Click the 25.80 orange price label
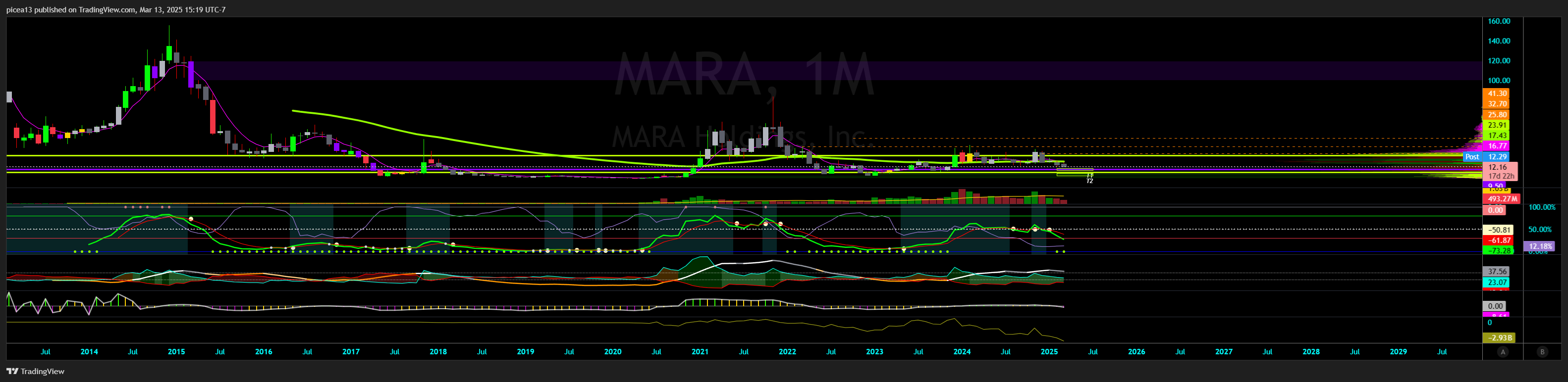 [1497, 115]
